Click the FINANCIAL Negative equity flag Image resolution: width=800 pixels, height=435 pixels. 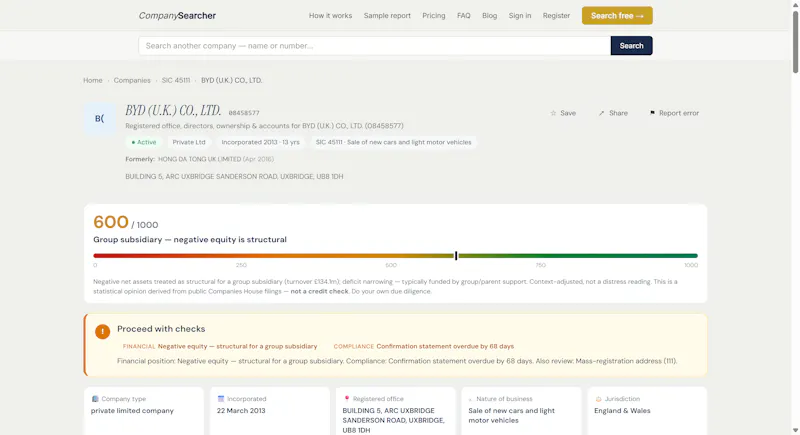point(220,346)
